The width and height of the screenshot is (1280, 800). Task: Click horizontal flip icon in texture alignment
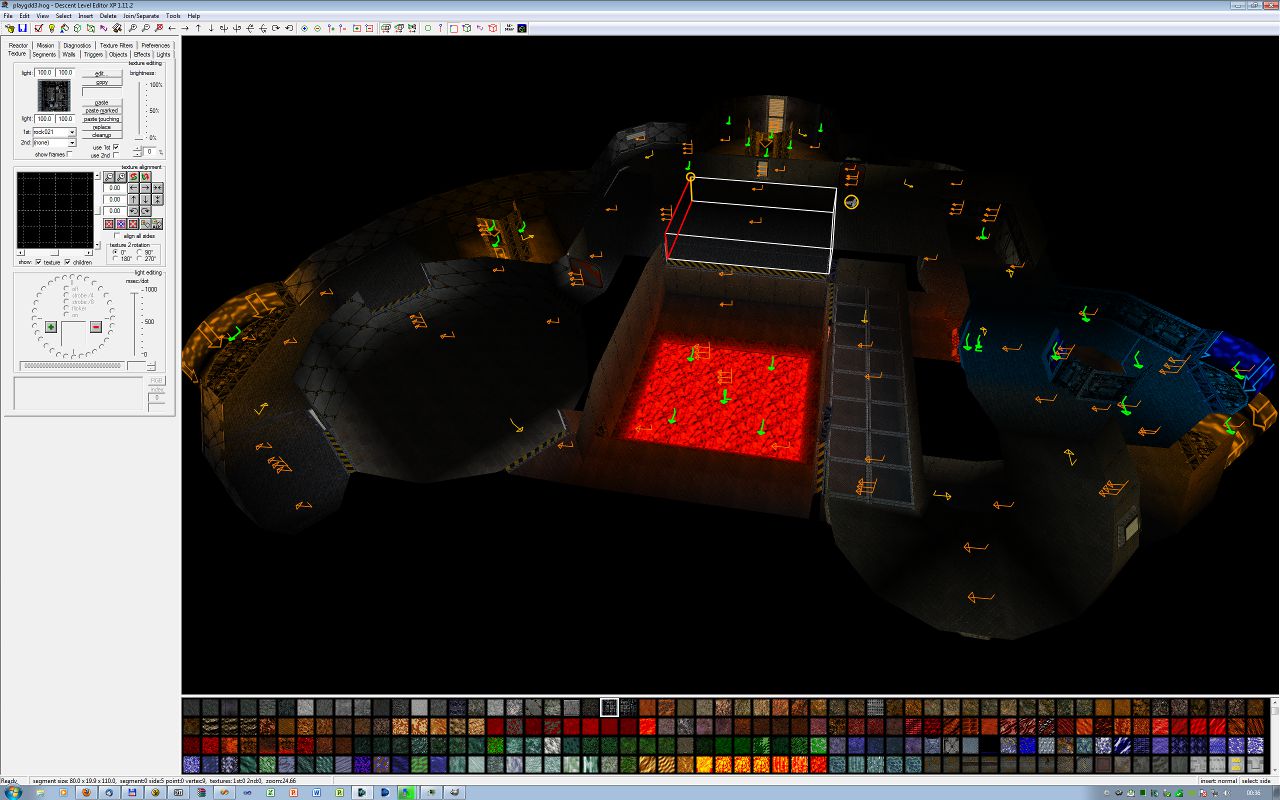[157, 188]
